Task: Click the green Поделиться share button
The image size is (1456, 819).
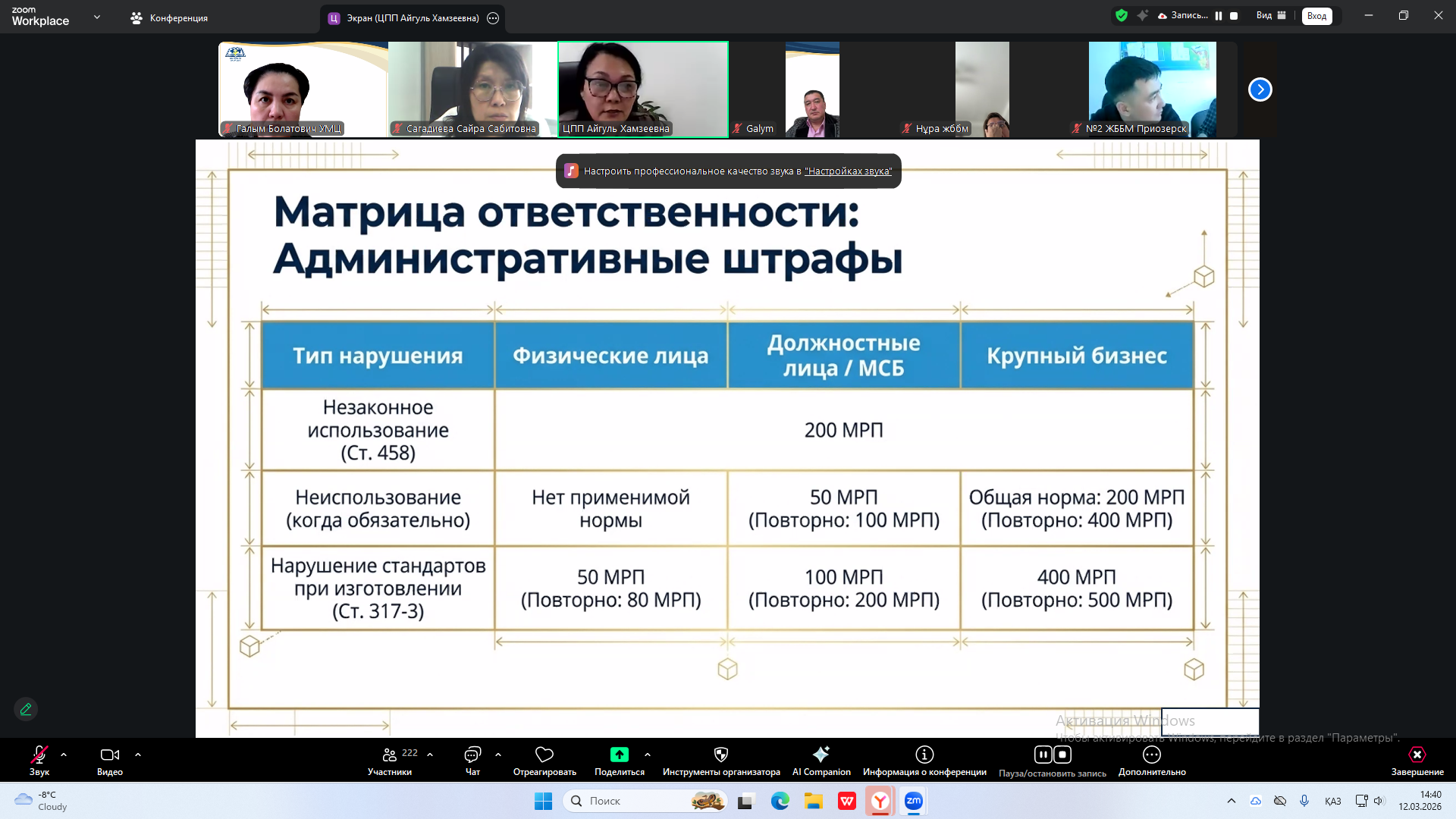Action: (619, 755)
